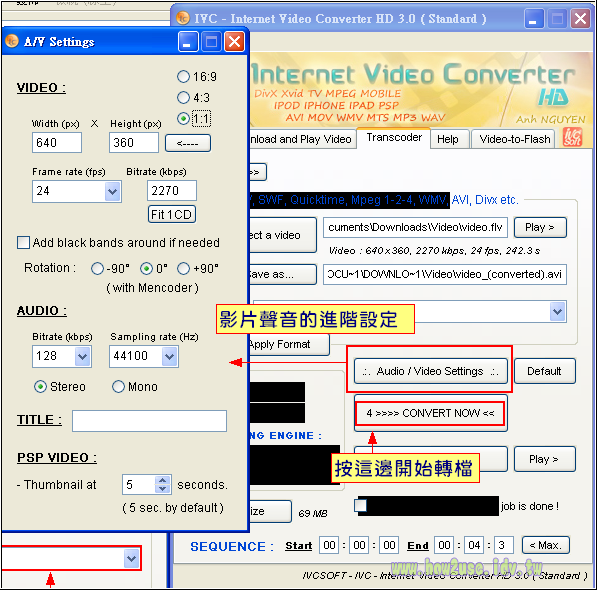Click the End seconds field showing 3
597x590 pixels.
pyautogui.click(x=504, y=545)
